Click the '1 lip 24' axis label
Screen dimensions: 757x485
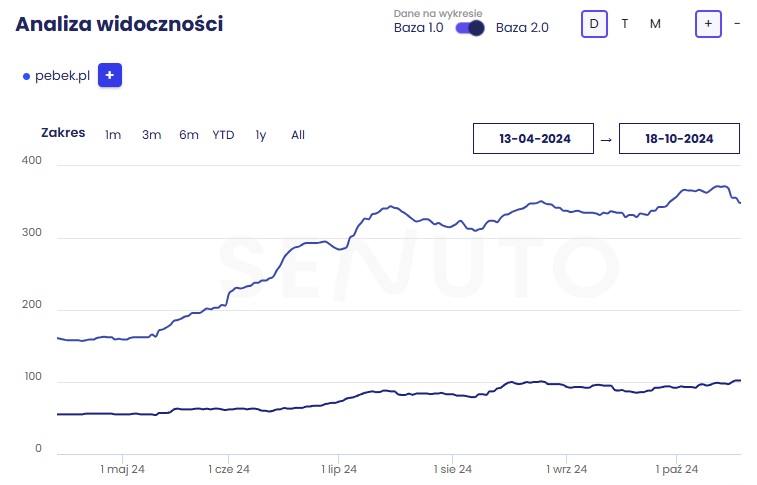pyautogui.click(x=339, y=469)
